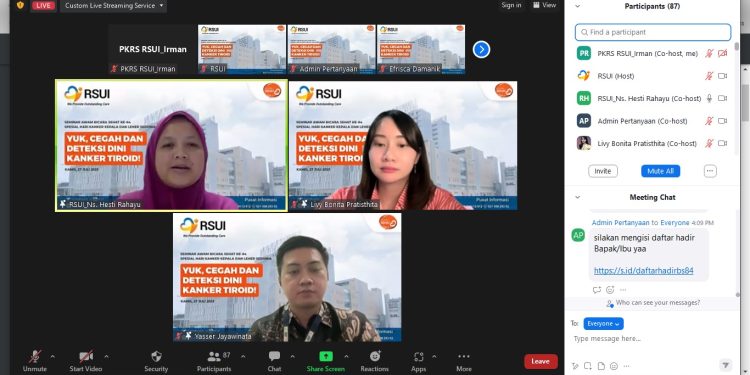Open participants more options ellipsis button
Screen dimensions: 750x375
click(x=710, y=171)
